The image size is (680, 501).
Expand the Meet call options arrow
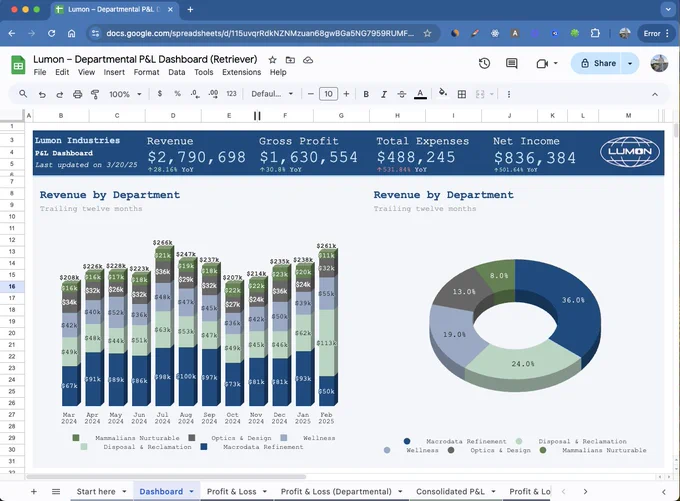[556, 64]
